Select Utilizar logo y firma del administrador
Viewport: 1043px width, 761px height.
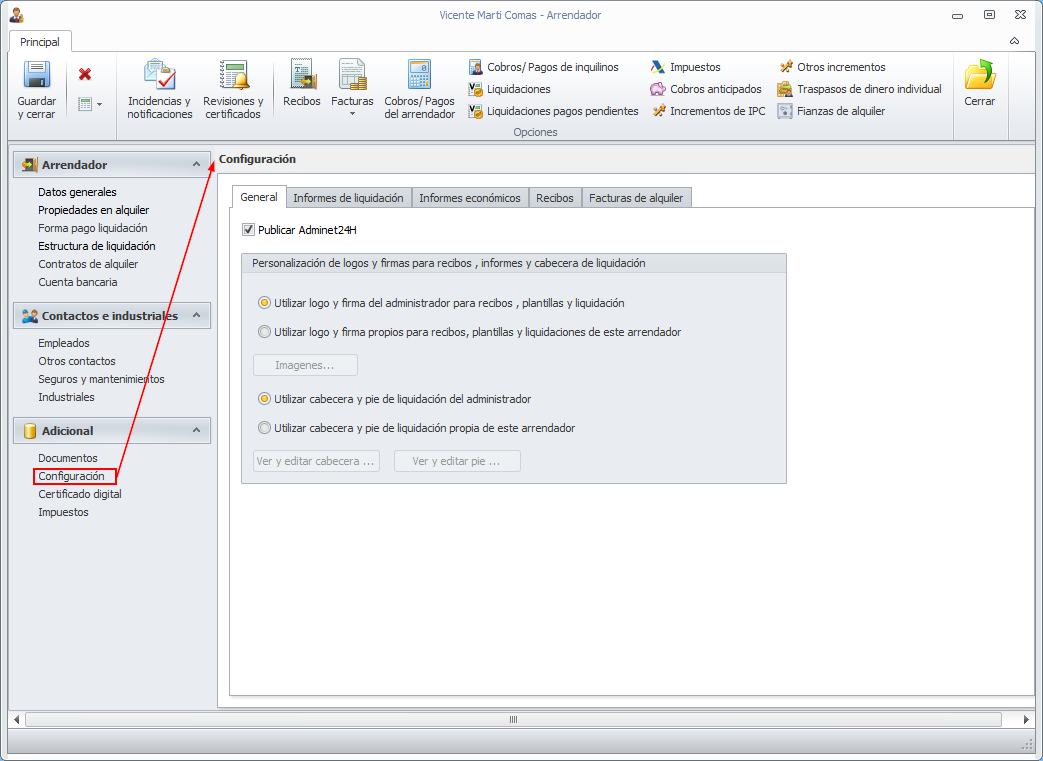point(264,303)
